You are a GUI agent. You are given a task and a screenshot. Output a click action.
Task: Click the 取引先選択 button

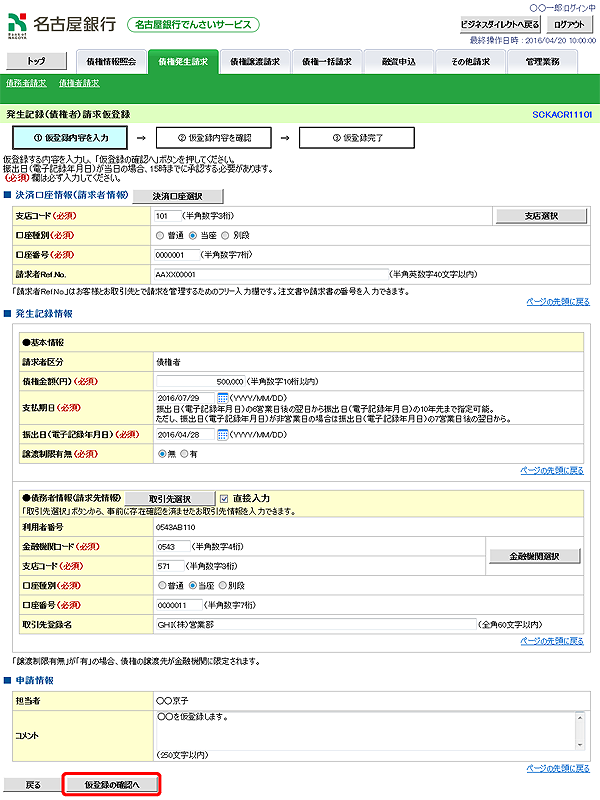[170, 498]
